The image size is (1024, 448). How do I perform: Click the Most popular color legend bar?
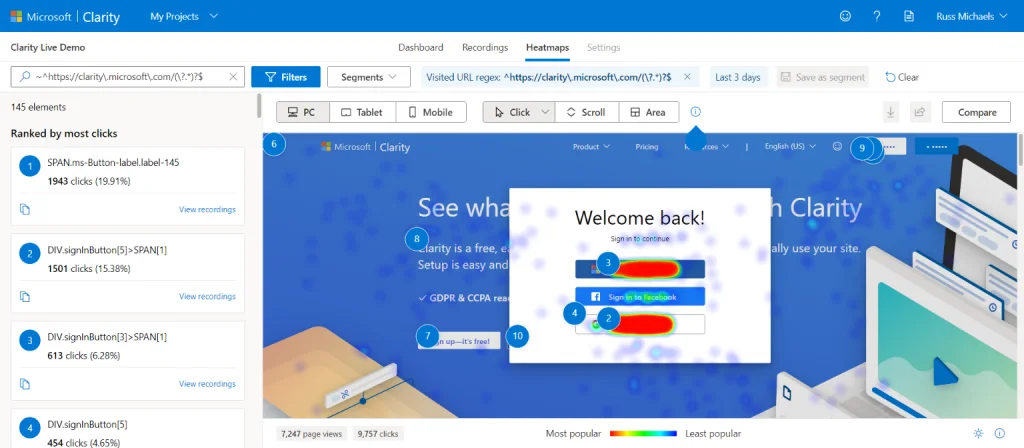(x=643, y=434)
